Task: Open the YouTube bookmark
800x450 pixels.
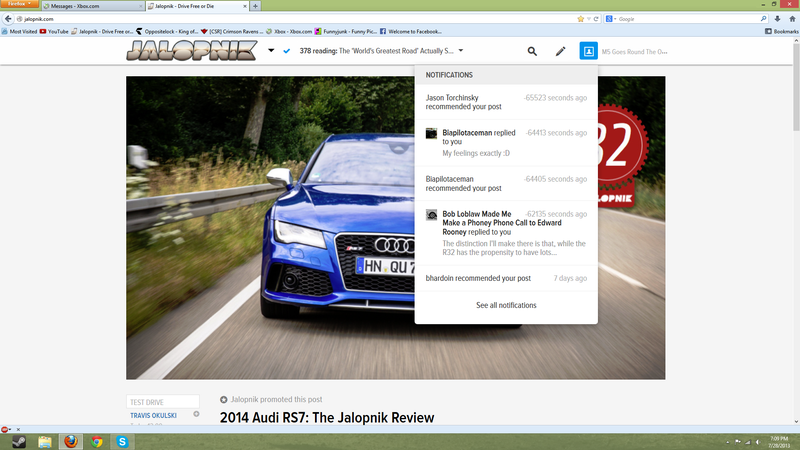Action: pyautogui.click(x=54, y=31)
